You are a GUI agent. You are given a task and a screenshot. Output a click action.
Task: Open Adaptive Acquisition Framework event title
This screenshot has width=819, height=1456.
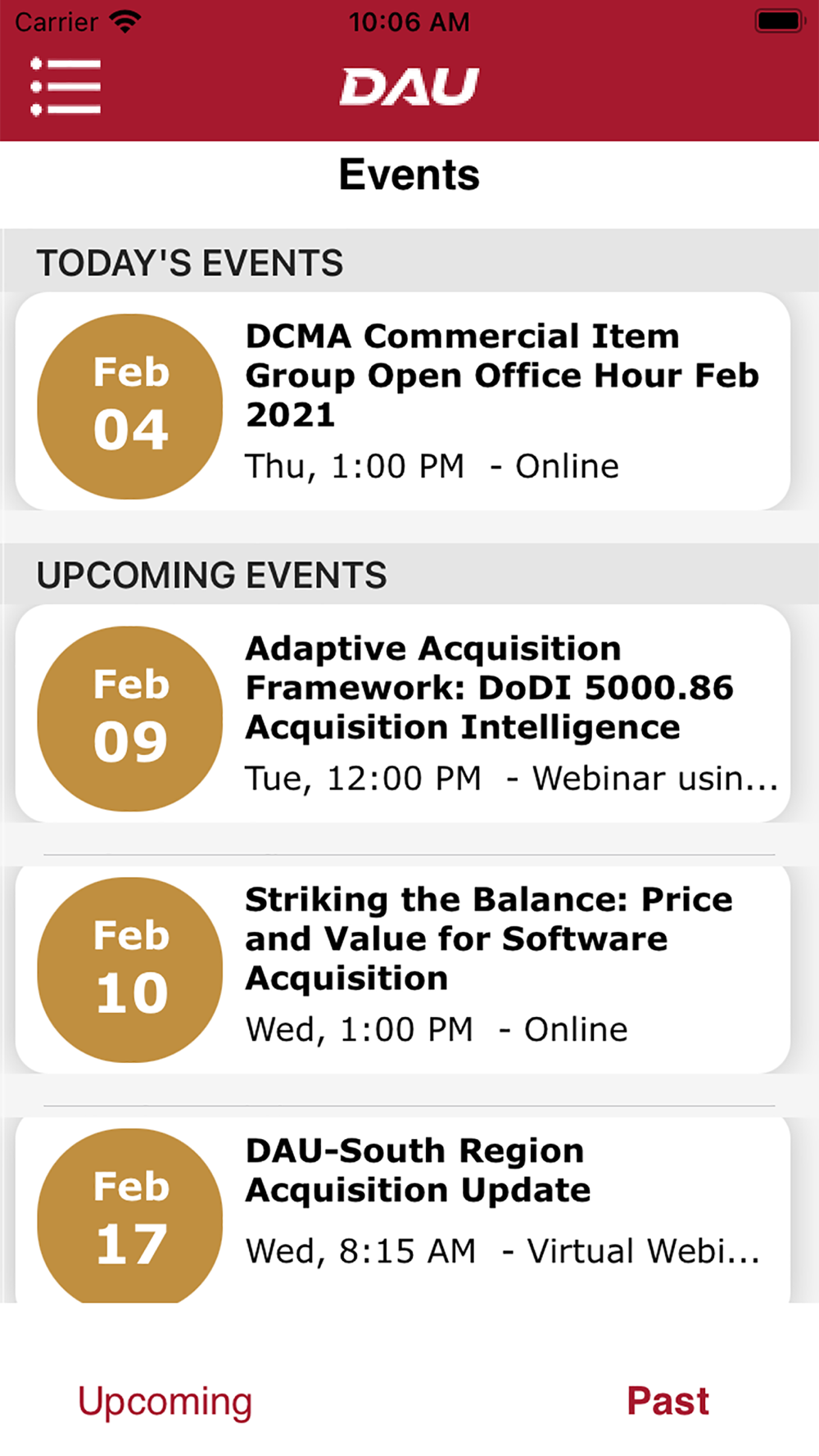[x=490, y=688]
